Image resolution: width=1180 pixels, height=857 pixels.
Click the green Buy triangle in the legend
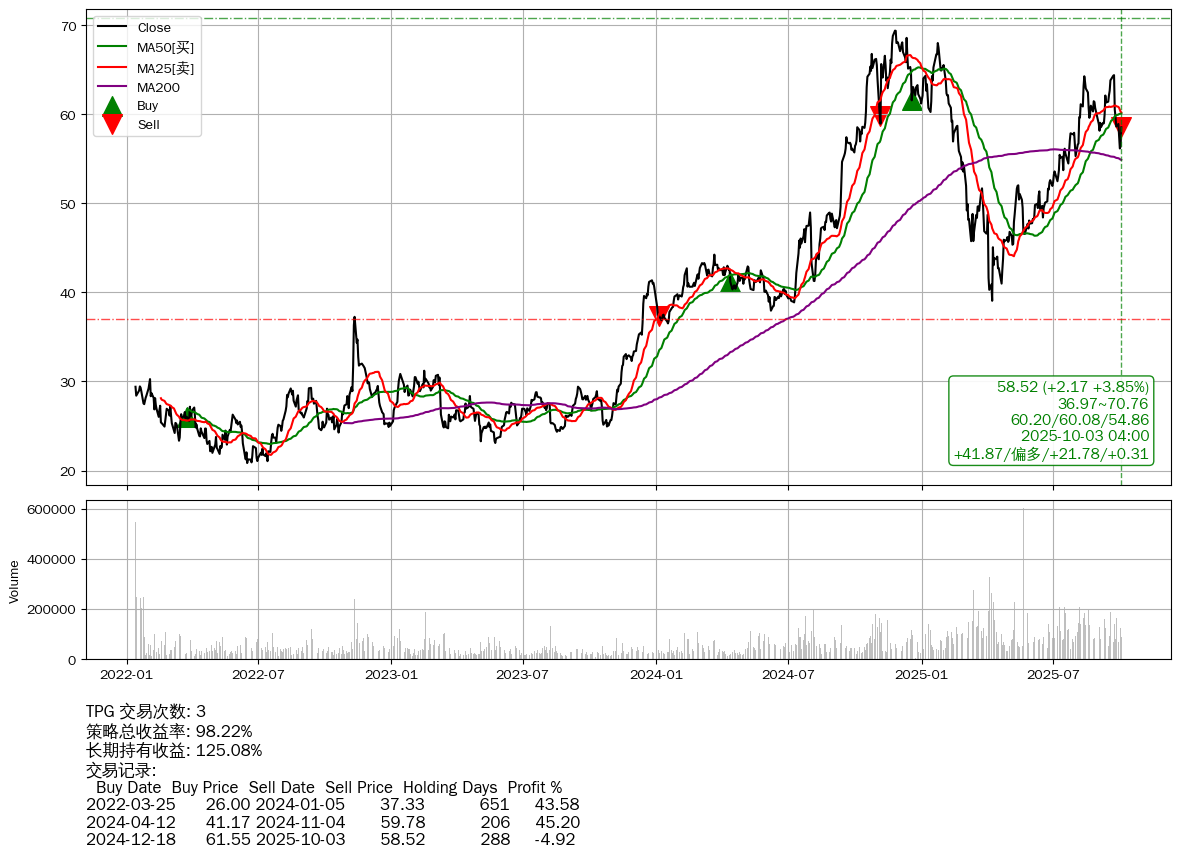click(x=113, y=106)
